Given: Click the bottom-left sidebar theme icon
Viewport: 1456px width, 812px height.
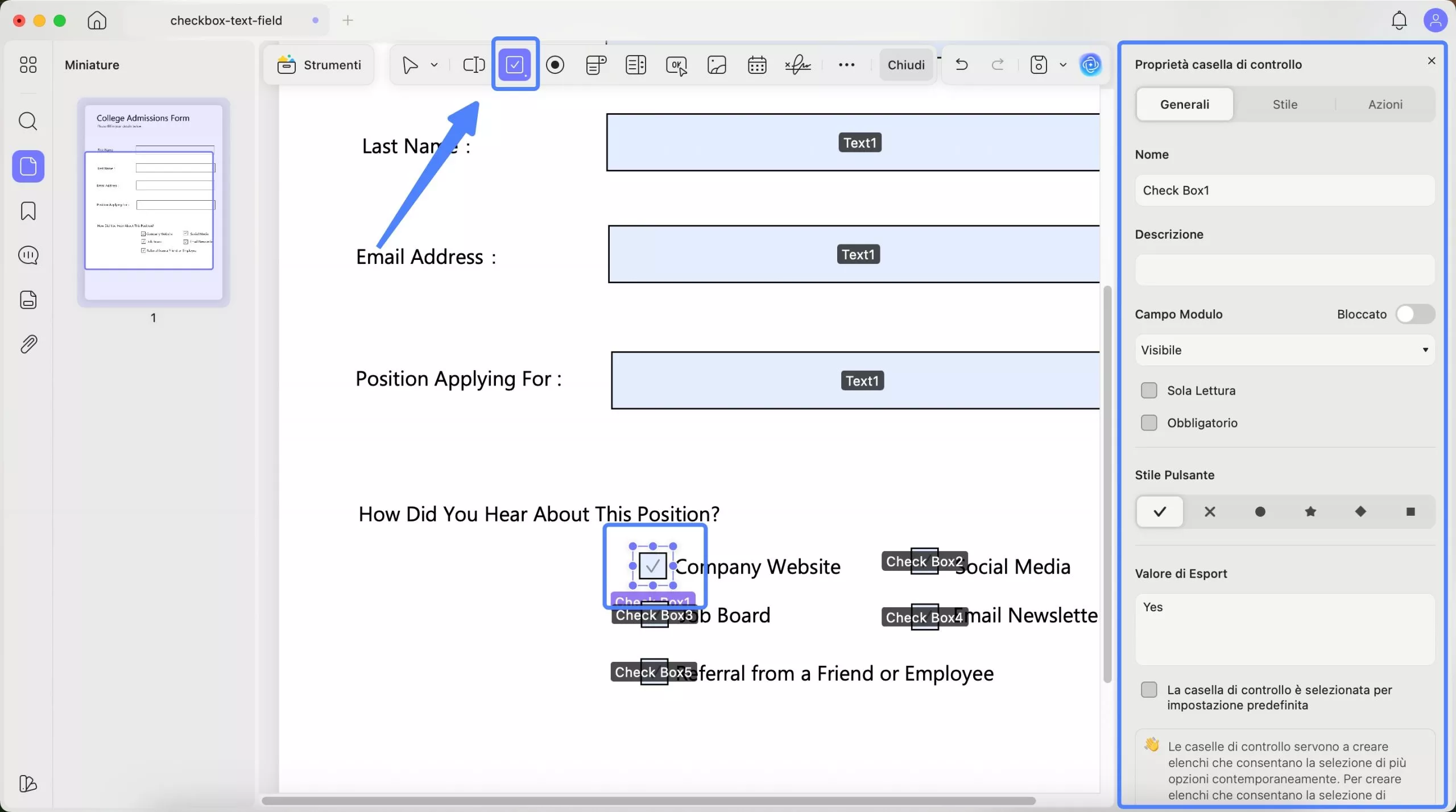Looking at the screenshot, I should [x=28, y=784].
